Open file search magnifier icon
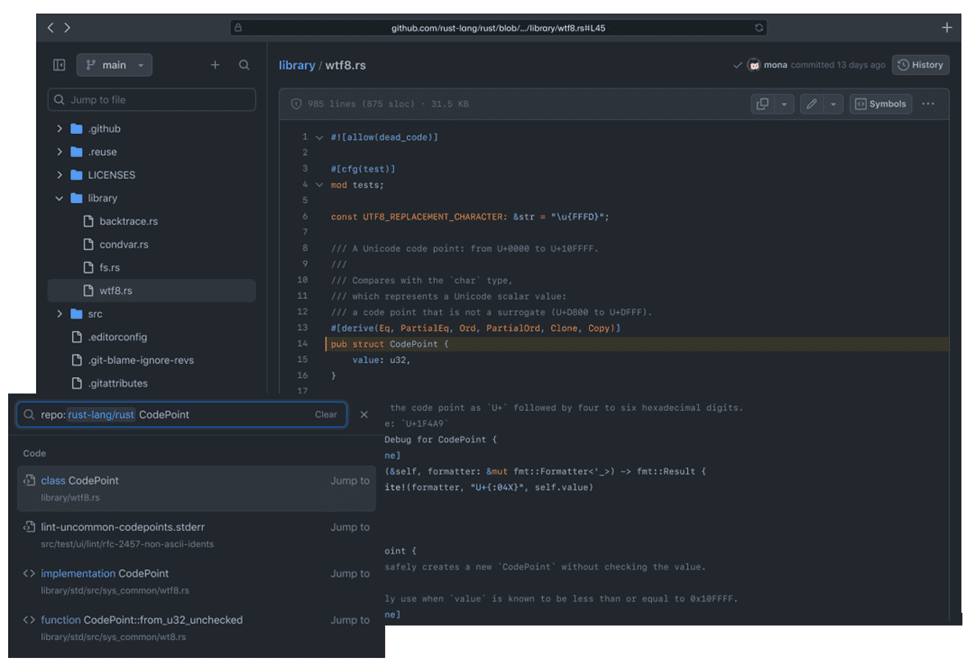 coord(244,65)
